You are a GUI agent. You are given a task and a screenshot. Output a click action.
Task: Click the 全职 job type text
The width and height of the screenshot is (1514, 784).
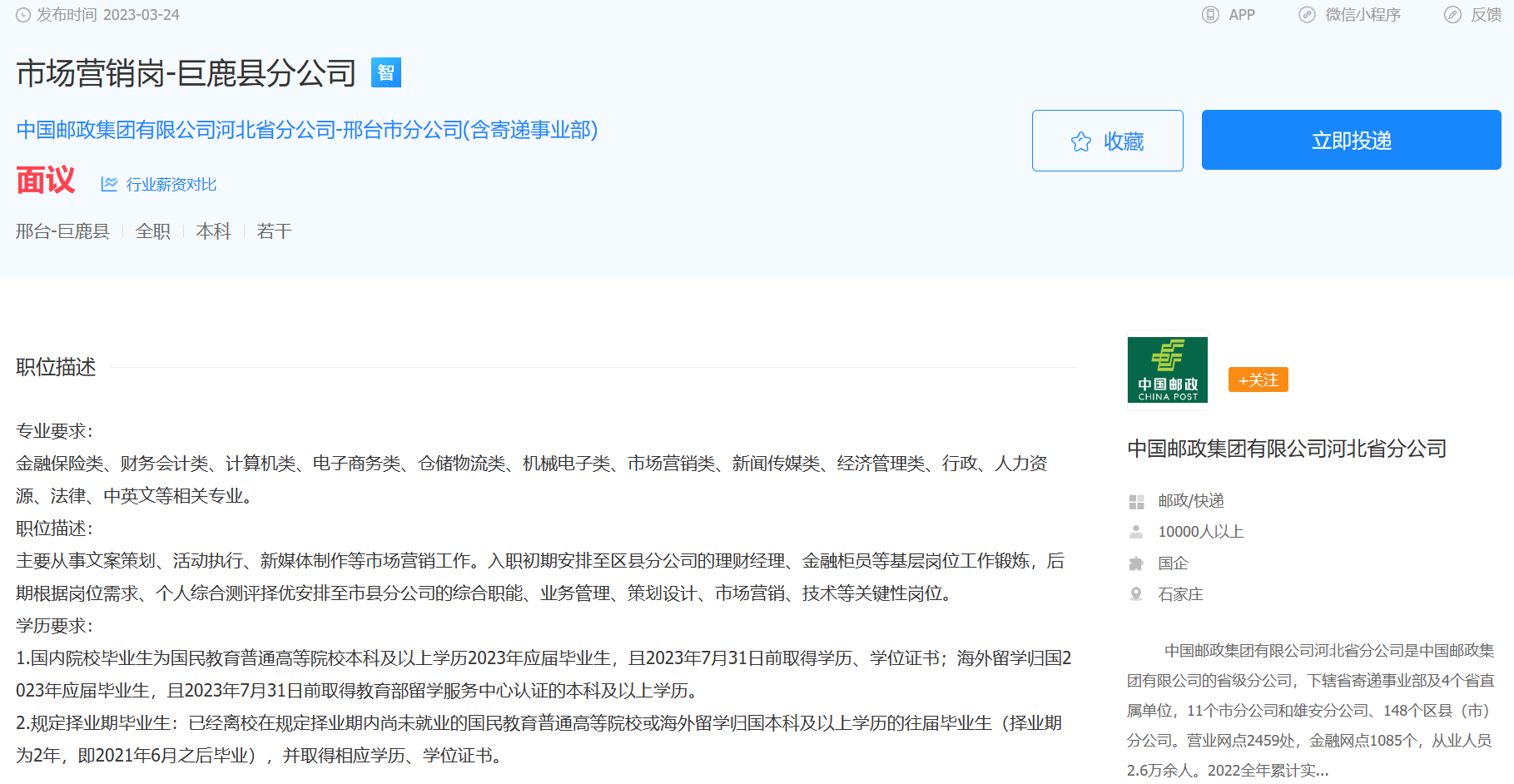point(153,231)
